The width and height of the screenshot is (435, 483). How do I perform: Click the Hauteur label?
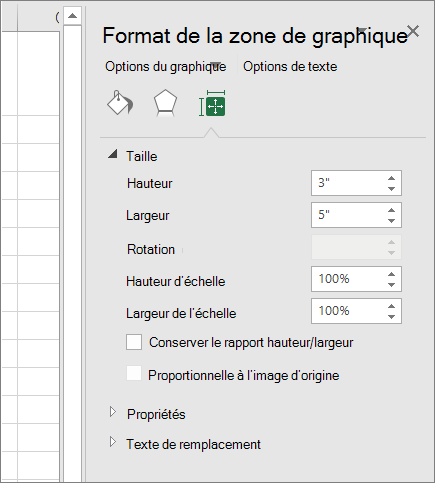150,183
